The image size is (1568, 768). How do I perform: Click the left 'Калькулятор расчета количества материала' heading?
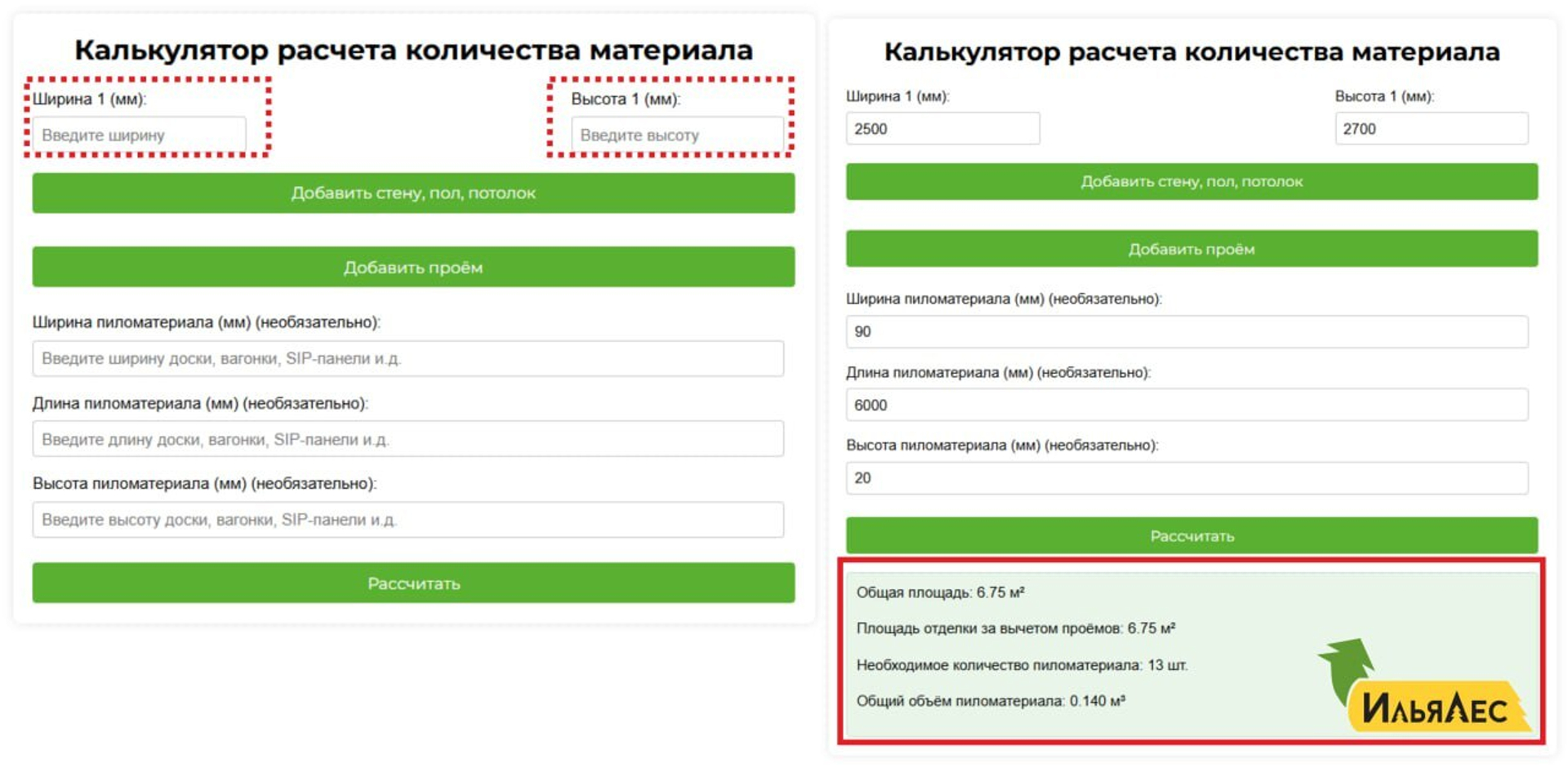pos(413,51)
